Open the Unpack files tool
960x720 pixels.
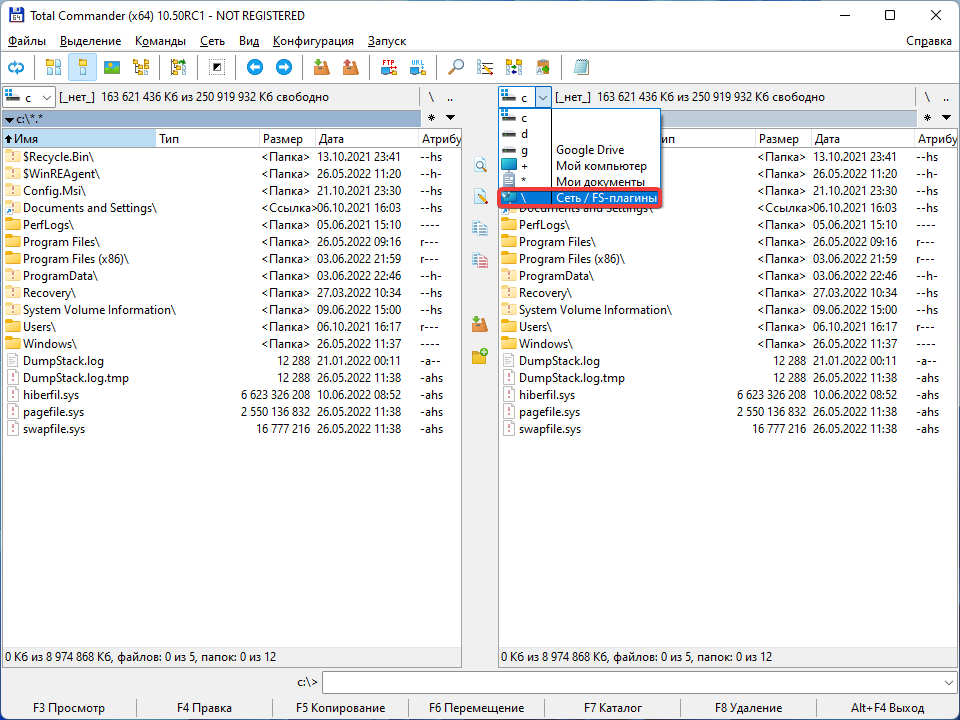351,67
